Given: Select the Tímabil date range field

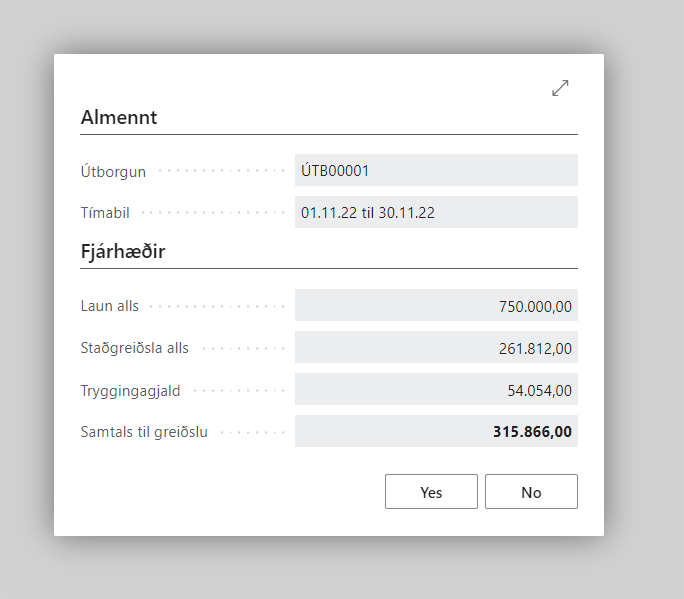Looking at the screenshot, I should click(436, 212).
